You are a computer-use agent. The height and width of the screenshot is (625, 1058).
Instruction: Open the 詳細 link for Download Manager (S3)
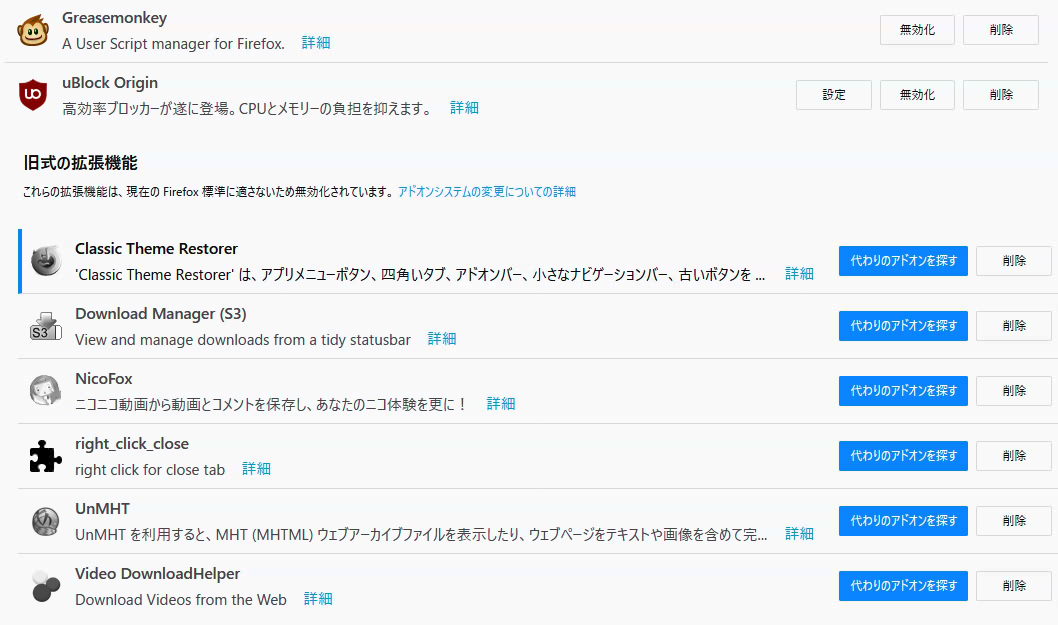(x=442, y=339)
